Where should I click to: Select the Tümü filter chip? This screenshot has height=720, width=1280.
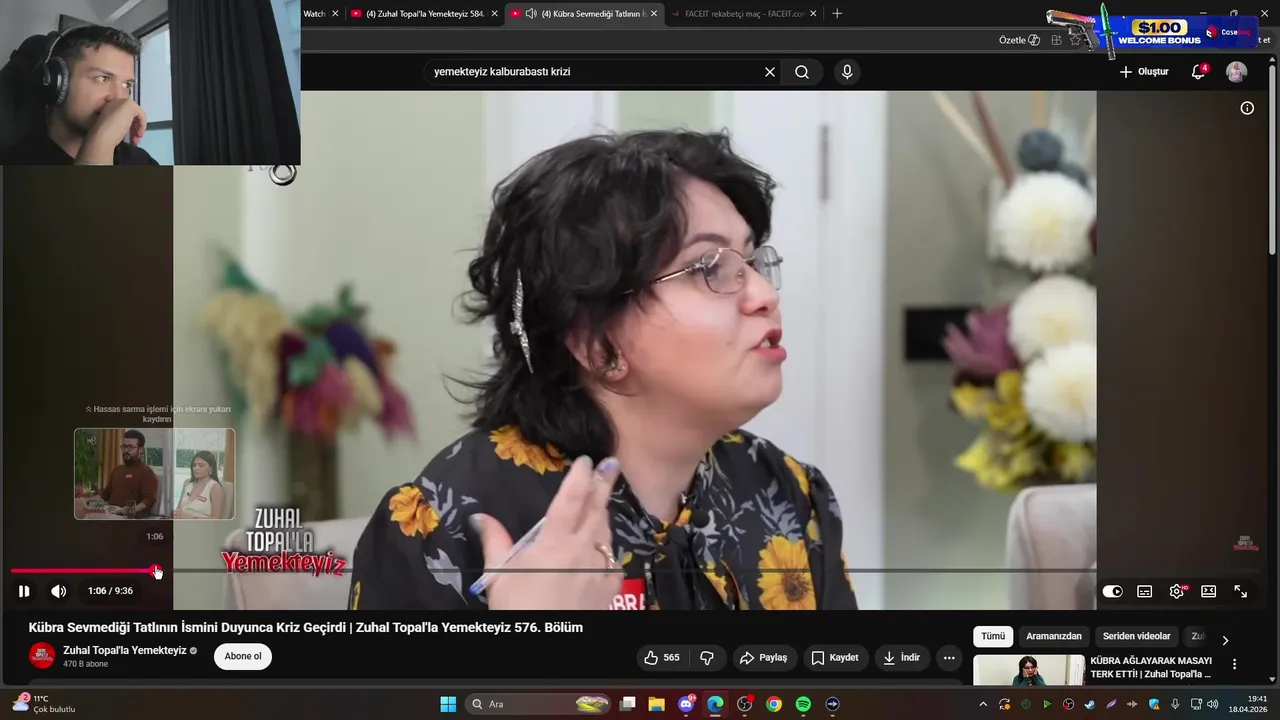[x=993, y=636]
